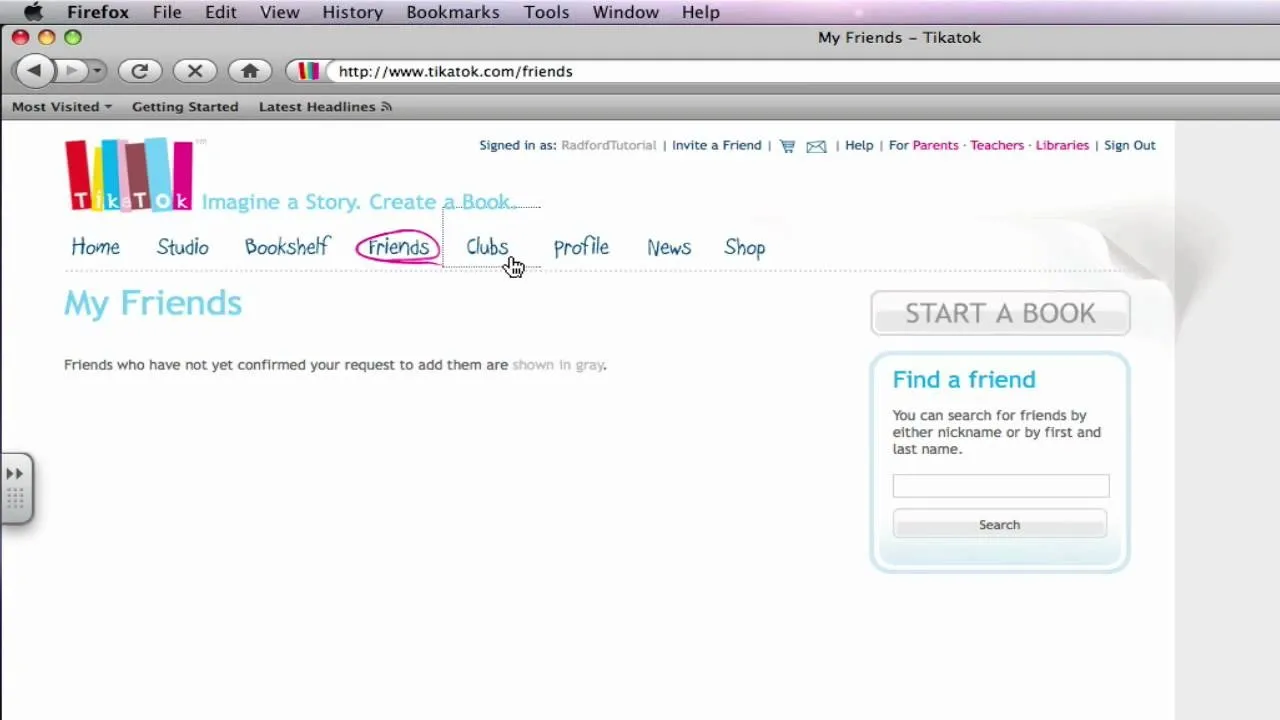The height and width of the screenshot is (720, 1280).
Task: Click the browser Back arrow button
Action: click(x=34, y=70)
